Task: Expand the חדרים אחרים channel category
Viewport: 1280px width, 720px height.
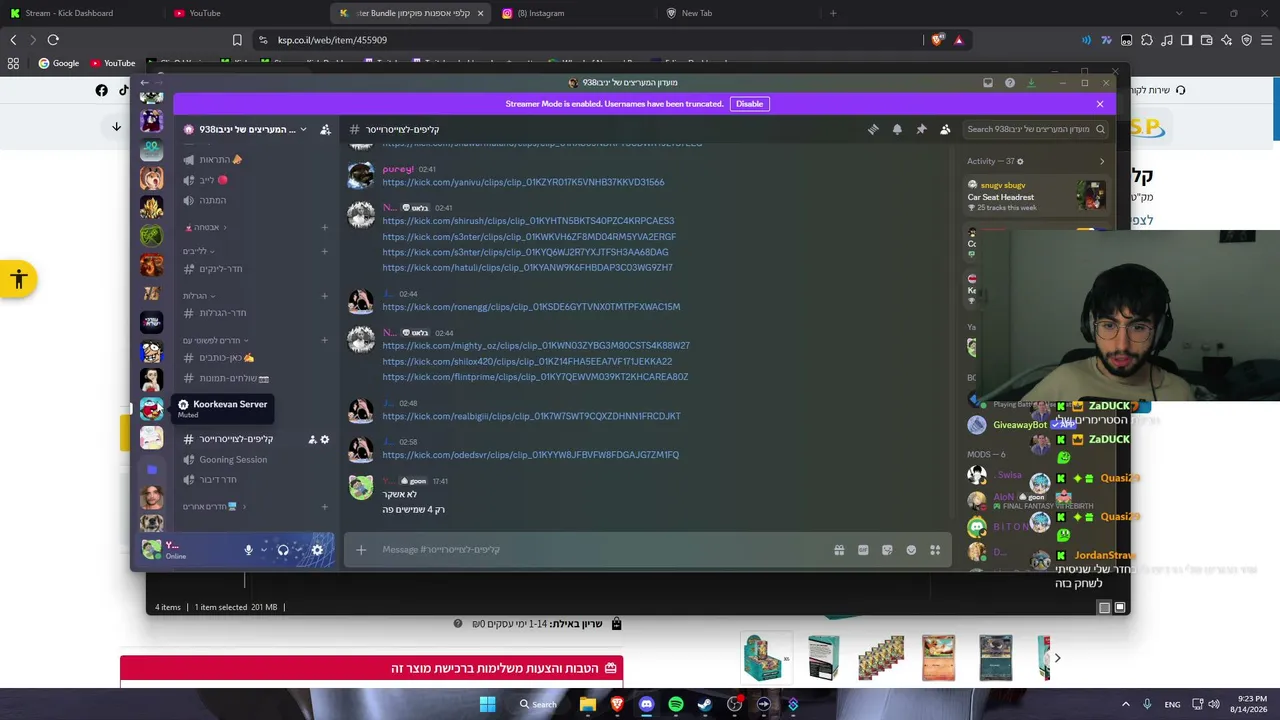Action: point(214,507)
